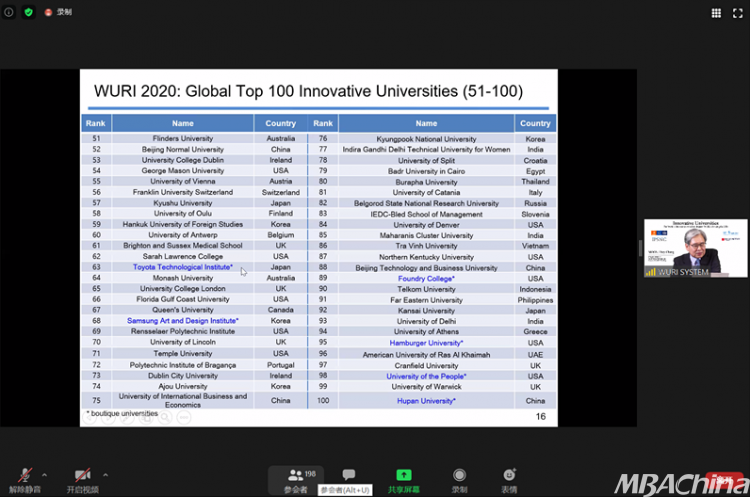This screenshot has height=497, width=750.
Task: Click 'Hamburger University*' link text
Action: click(x=426, y=342)
